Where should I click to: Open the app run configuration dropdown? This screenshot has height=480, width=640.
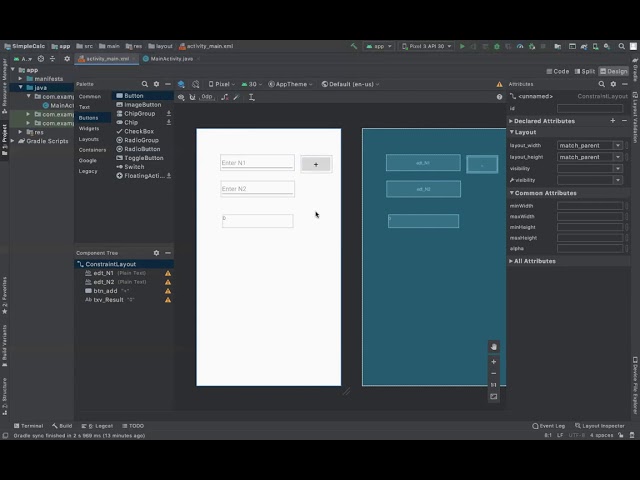point(379,47)
